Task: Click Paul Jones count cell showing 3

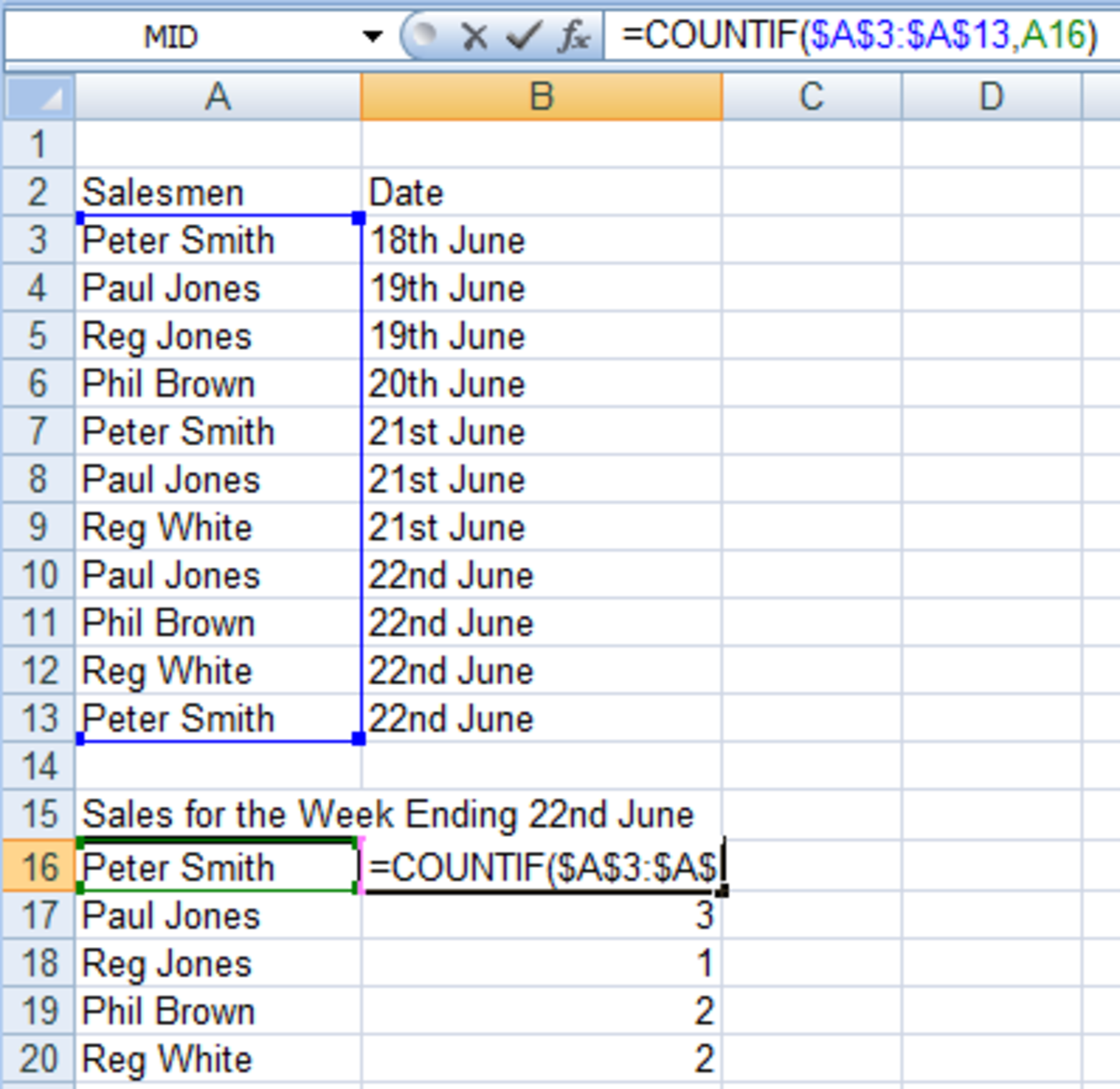Action: [541, 915]
